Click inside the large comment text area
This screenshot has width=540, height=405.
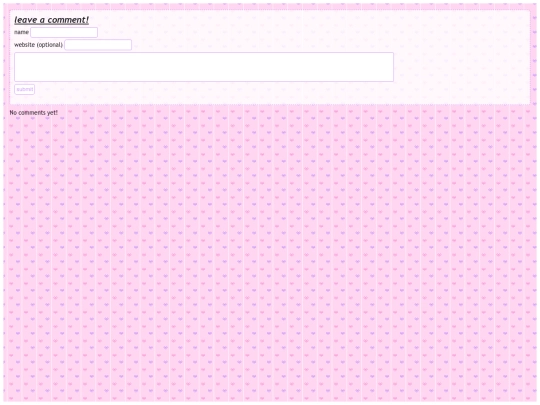204,67
